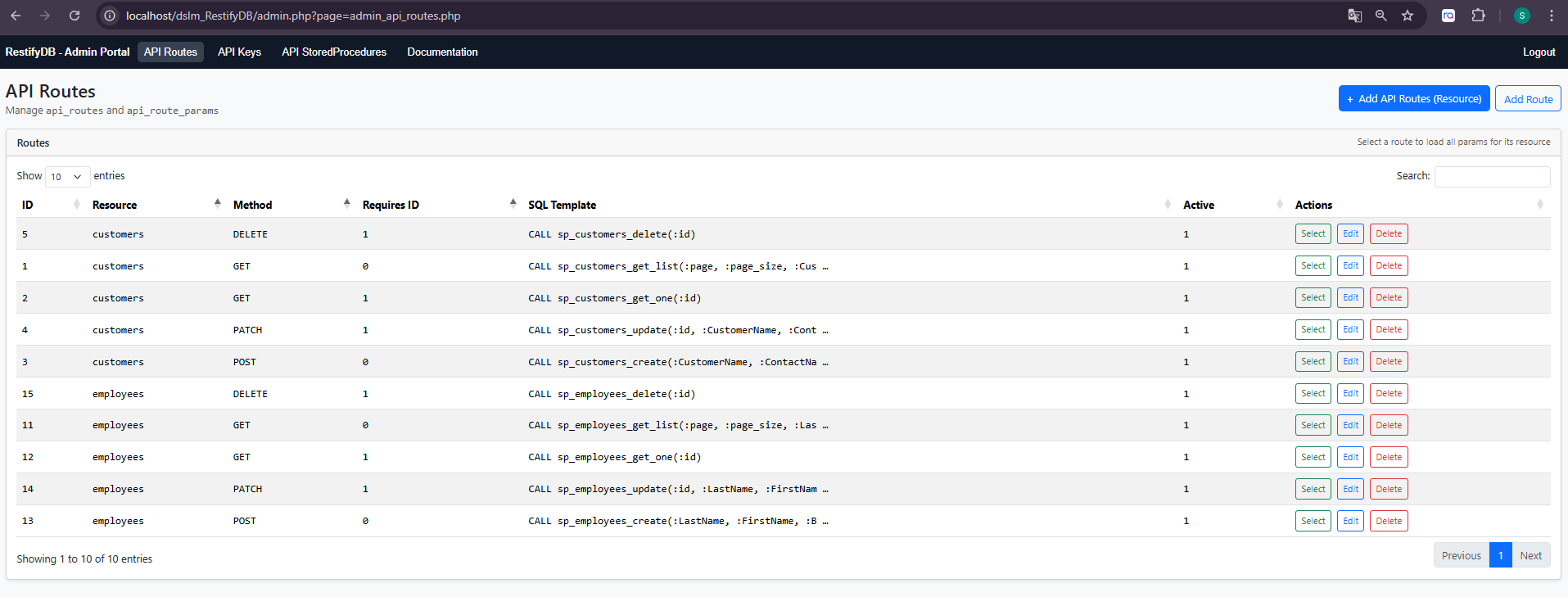Open the browser extensions puzzle icon
The height and width of the screenshot is (597, 1568).
(1478, 16)
